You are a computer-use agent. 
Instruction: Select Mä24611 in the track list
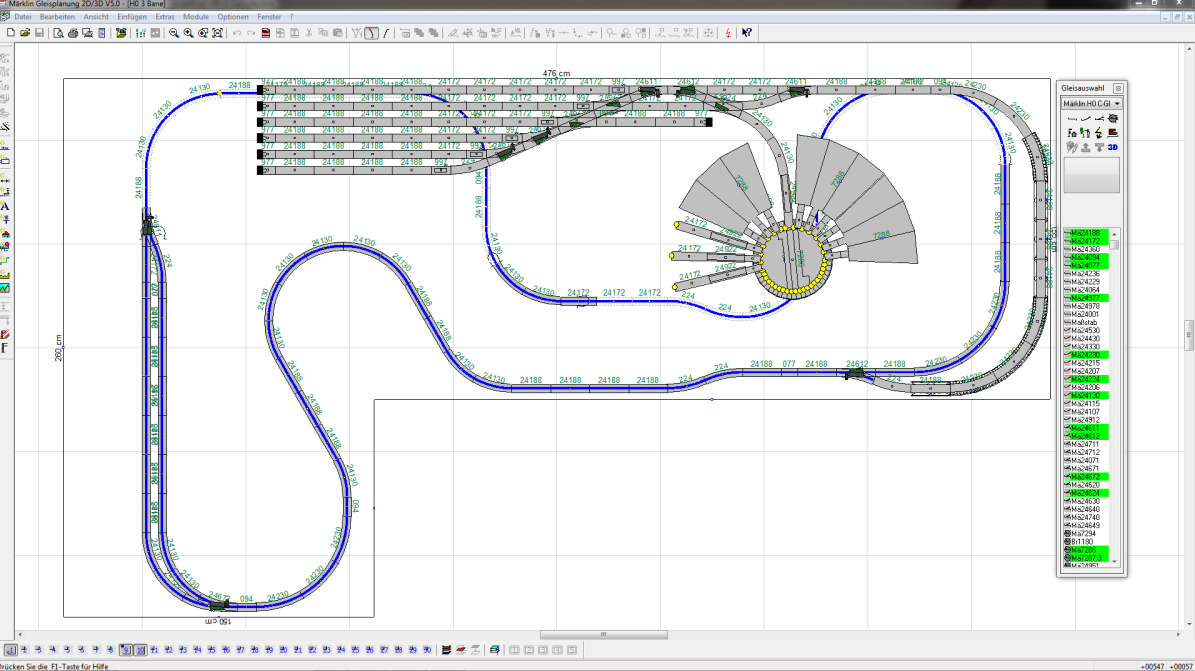point(1086,429)
